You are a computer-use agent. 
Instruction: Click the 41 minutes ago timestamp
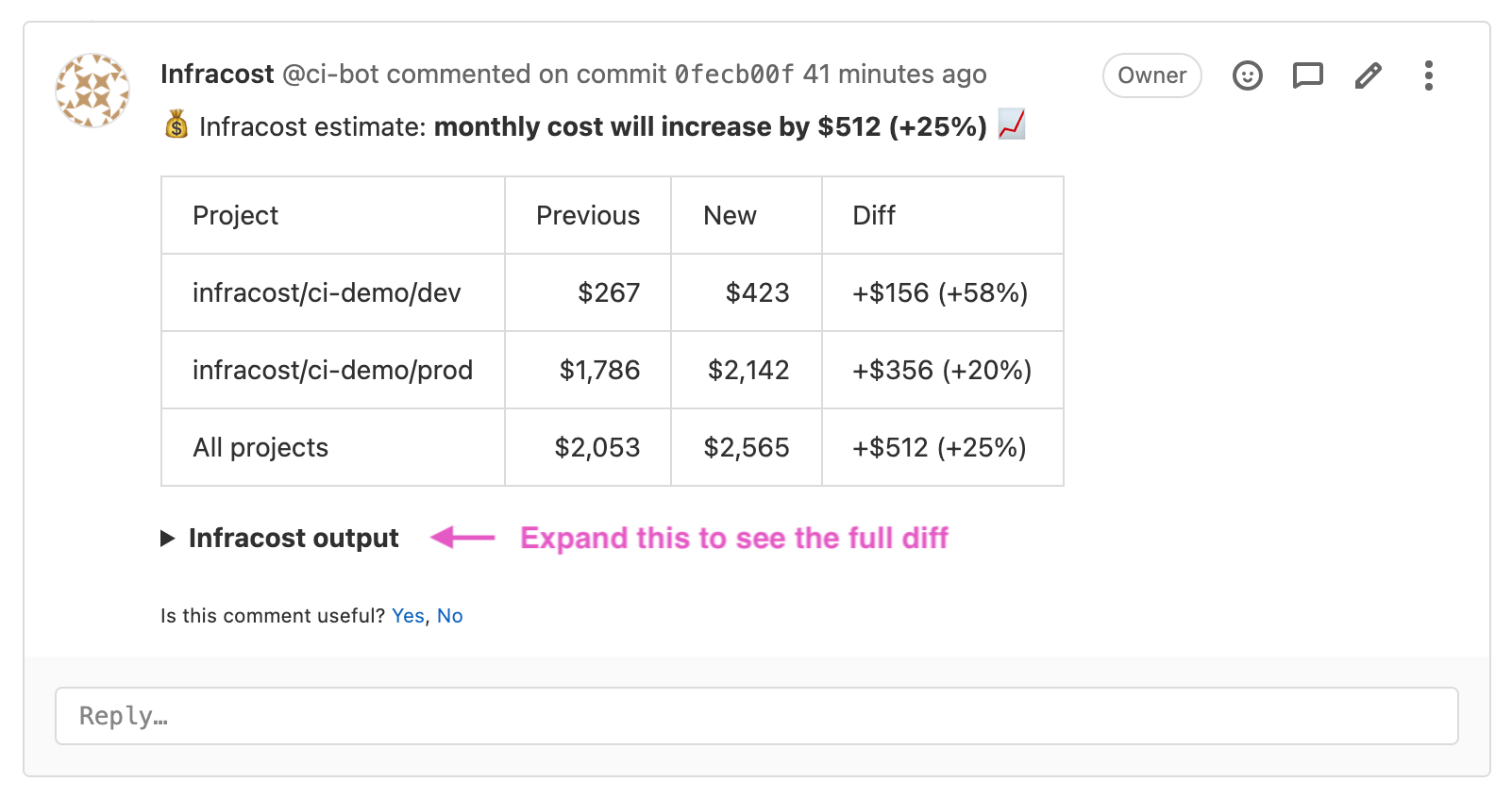coord(894,74)
